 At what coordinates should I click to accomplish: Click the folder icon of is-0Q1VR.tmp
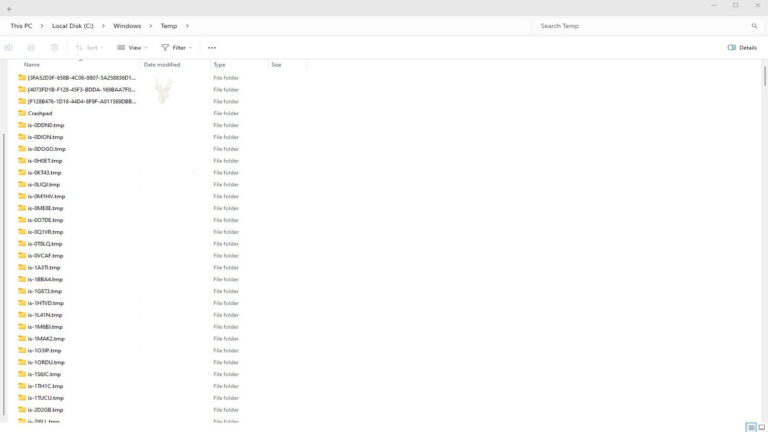point(22,232)
